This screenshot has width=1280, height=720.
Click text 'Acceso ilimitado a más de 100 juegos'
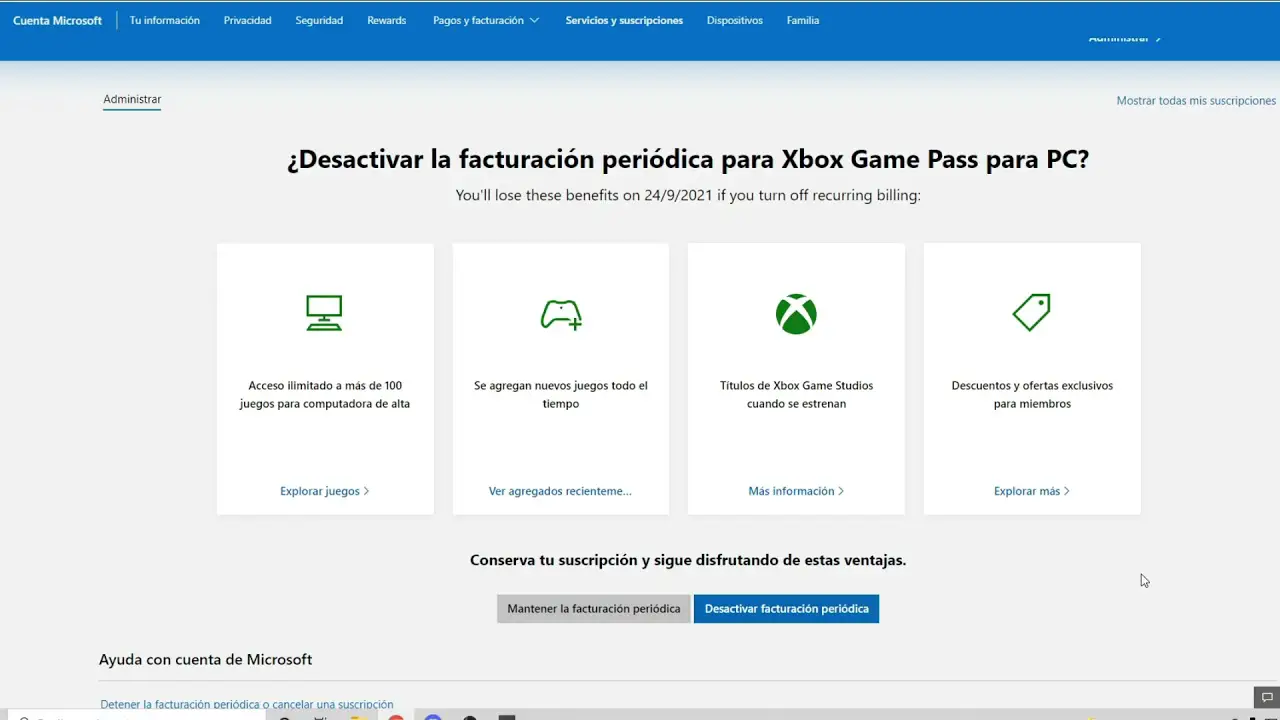(x=325, y=394)
